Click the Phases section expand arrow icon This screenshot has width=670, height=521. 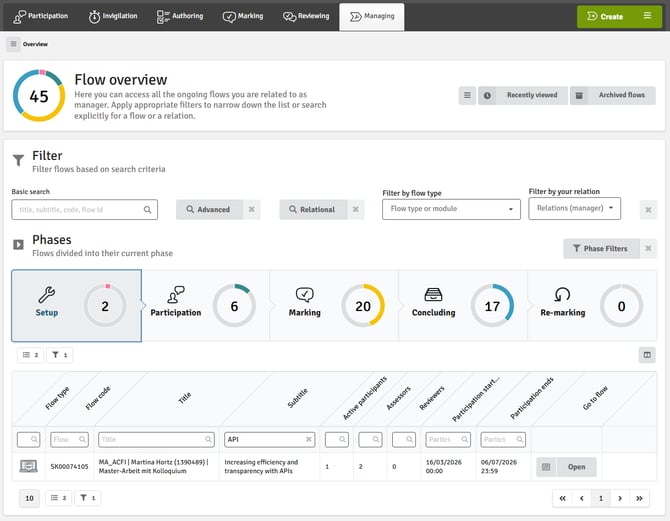pyautogui.click(x=18, y=244)
